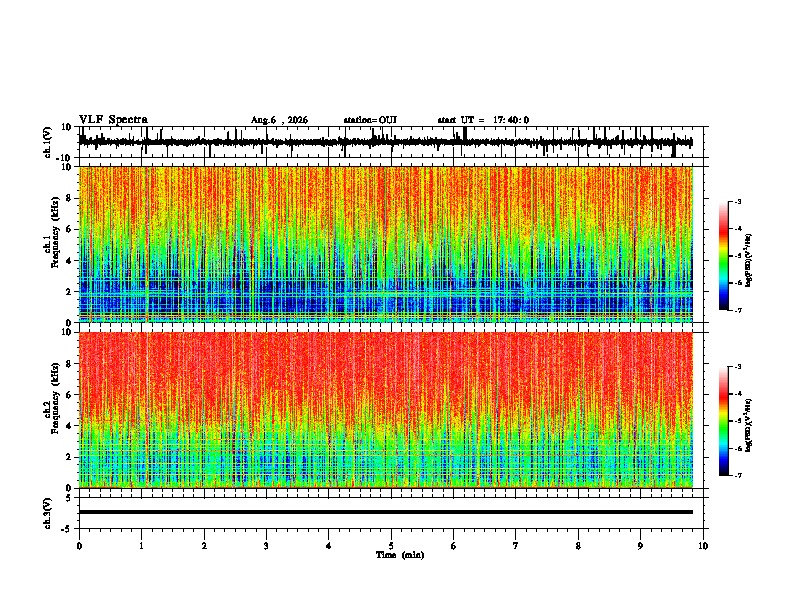Select the date text "Aug.6 , 2026"

(x=279, y=120)
